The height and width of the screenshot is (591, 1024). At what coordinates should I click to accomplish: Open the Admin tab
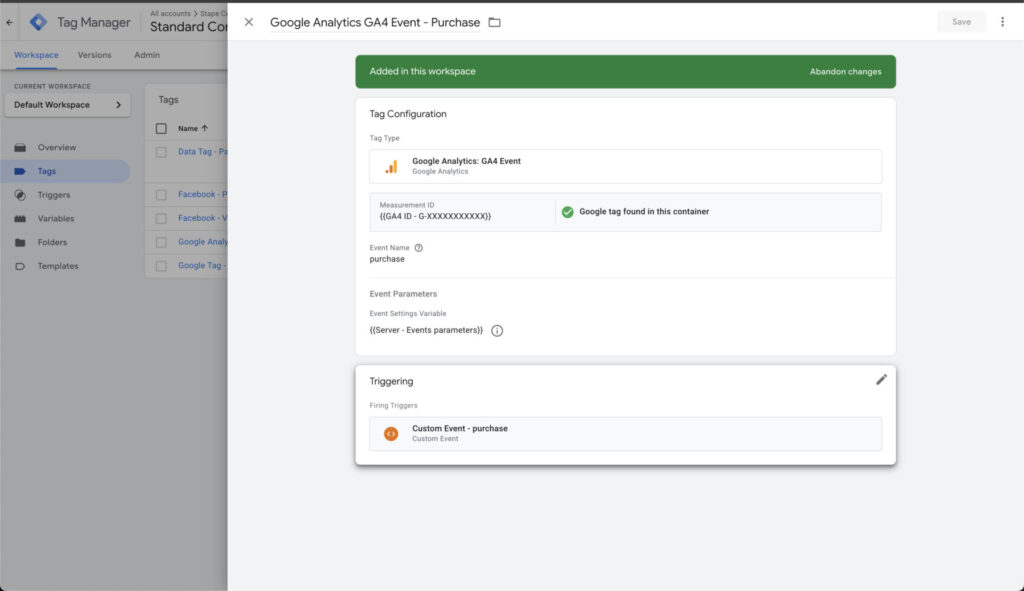[147, 55]
